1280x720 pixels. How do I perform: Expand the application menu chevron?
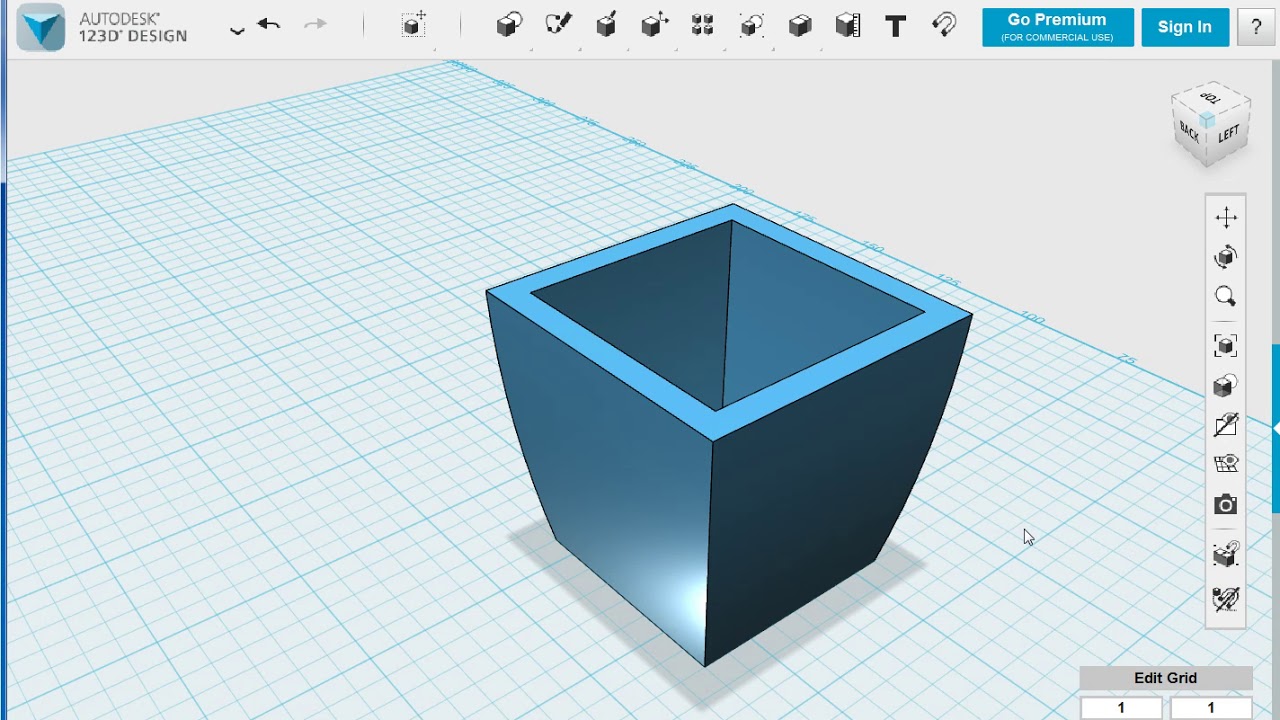point(237,31)
